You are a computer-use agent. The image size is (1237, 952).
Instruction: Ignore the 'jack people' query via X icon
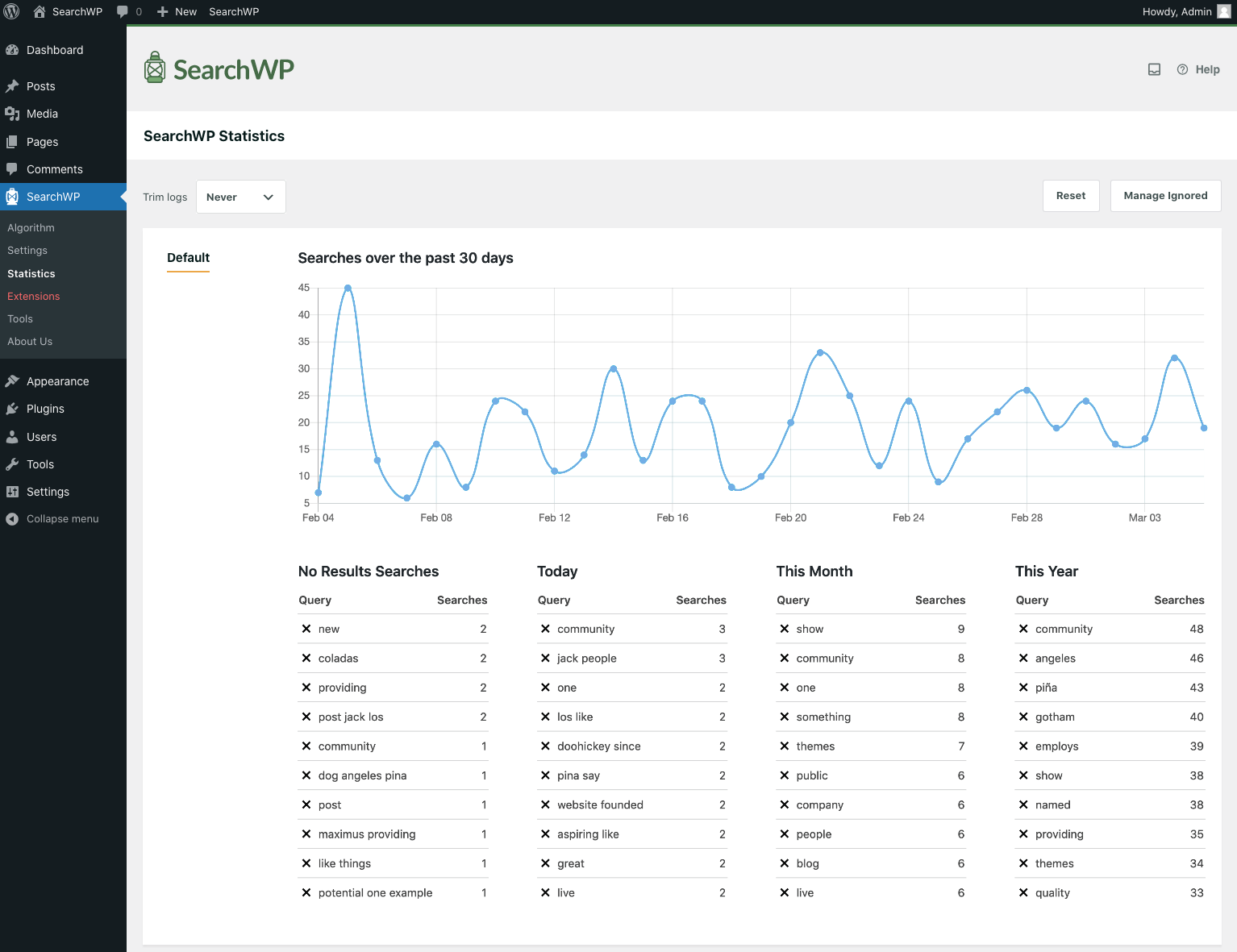tap(545, 659)
